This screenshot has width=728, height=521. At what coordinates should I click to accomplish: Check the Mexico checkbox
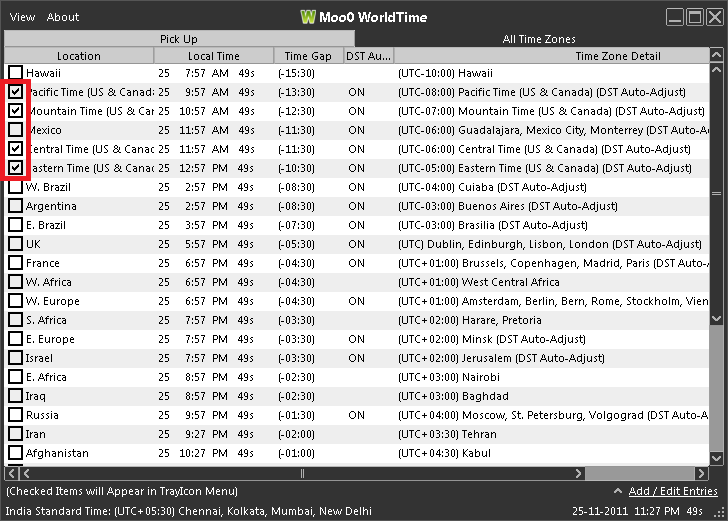15,130
